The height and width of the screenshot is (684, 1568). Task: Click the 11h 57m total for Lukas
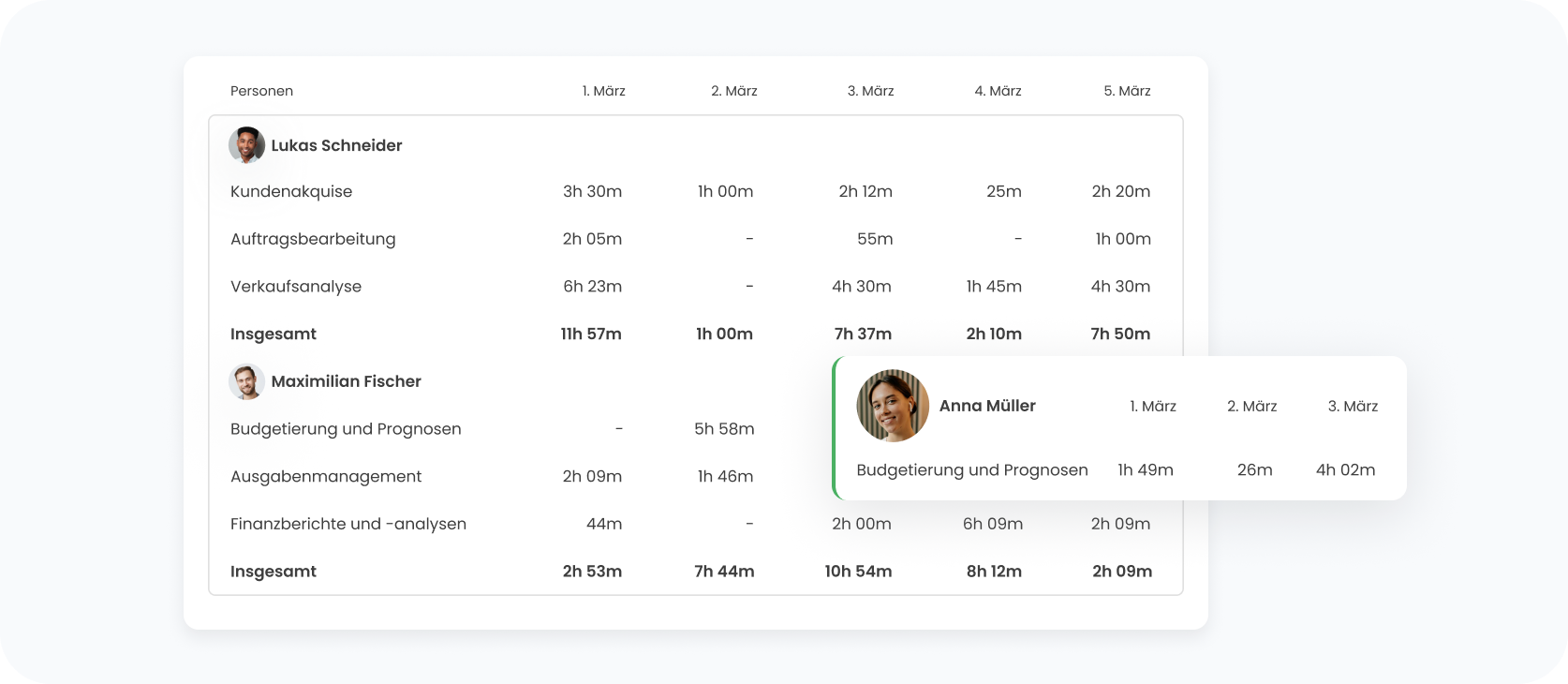(x=590, y=334)
